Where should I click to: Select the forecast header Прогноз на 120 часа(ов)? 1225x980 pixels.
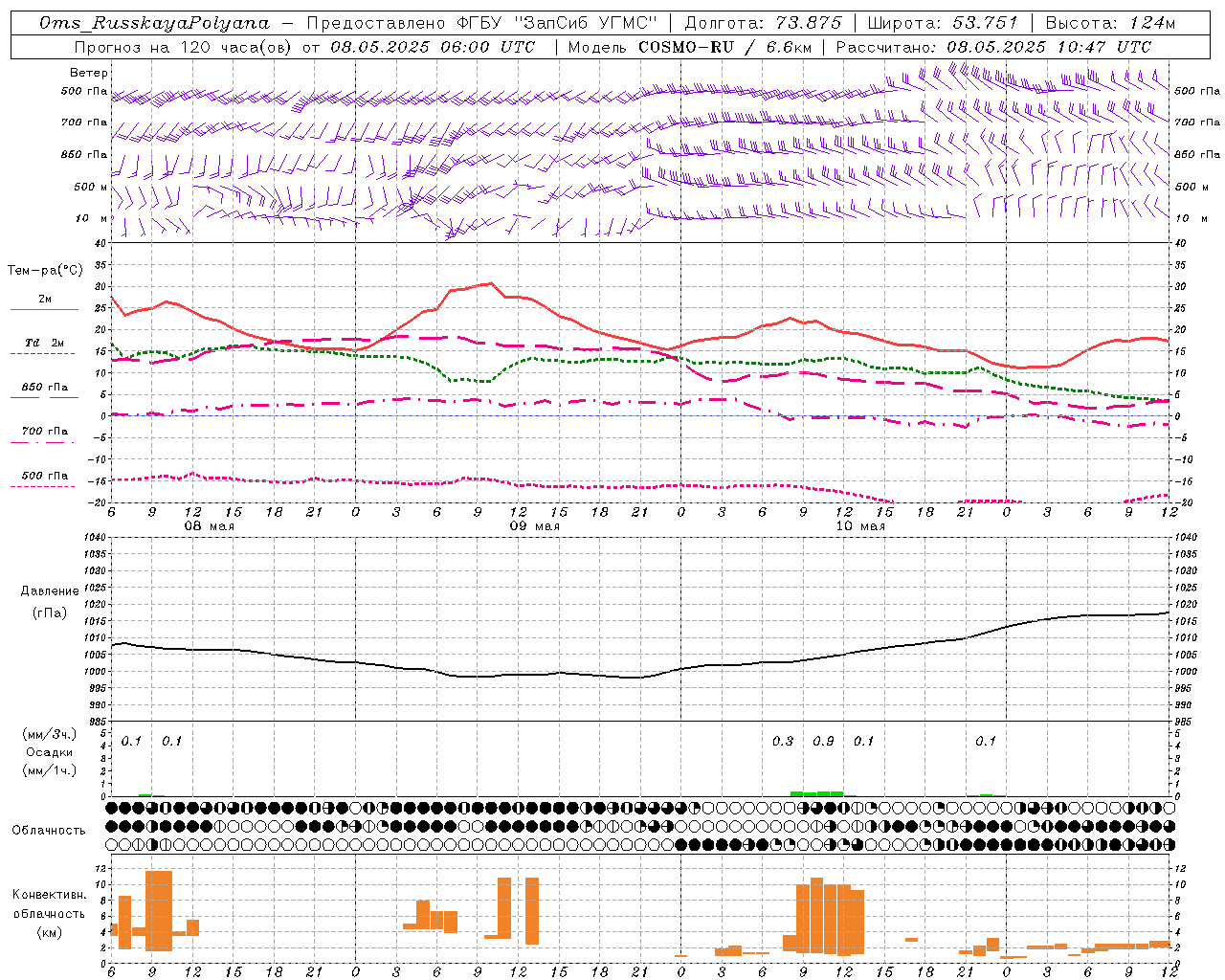[x=184, y=47]
